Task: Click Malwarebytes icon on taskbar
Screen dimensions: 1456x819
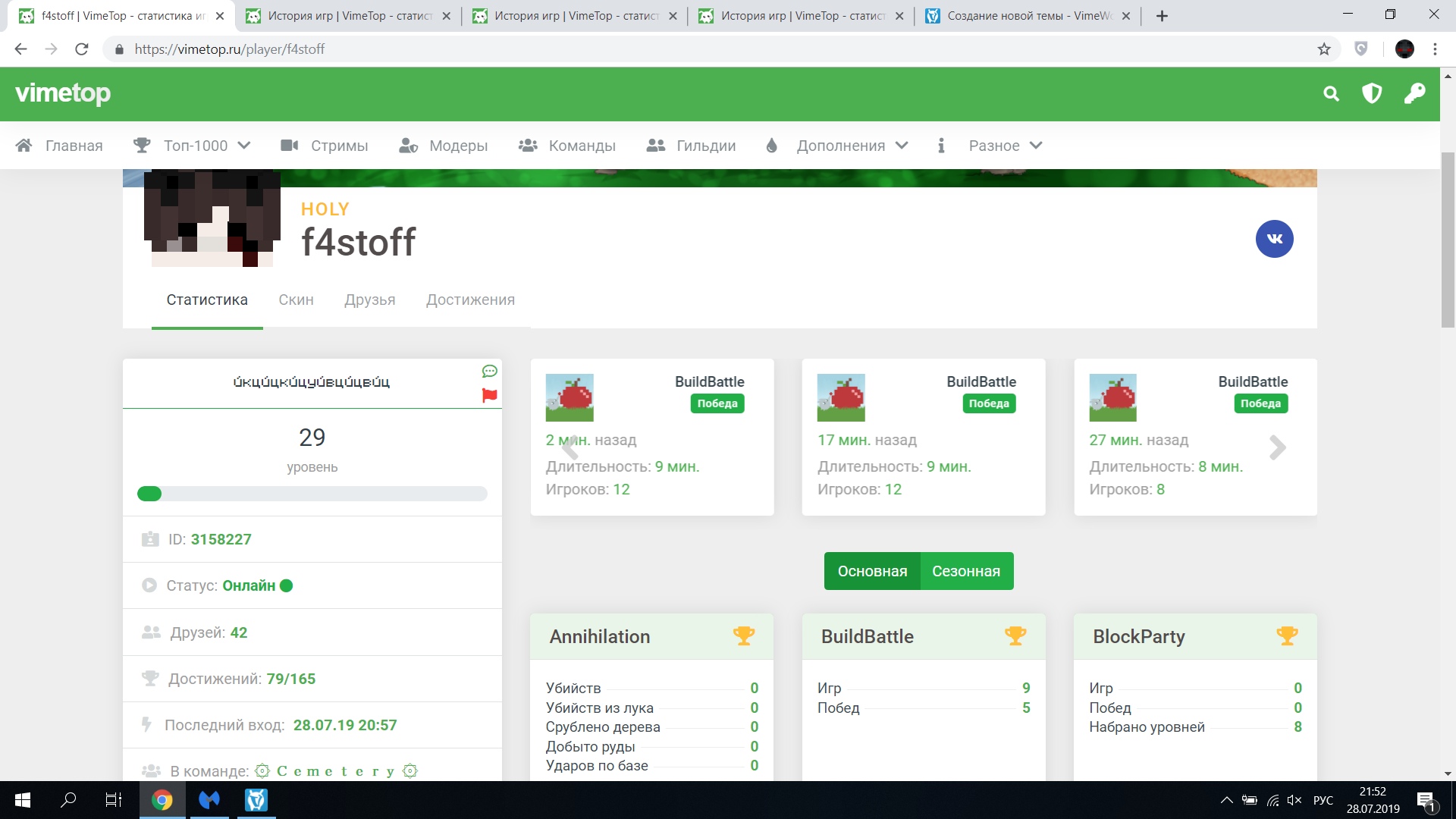Action: tap(209, 800)
